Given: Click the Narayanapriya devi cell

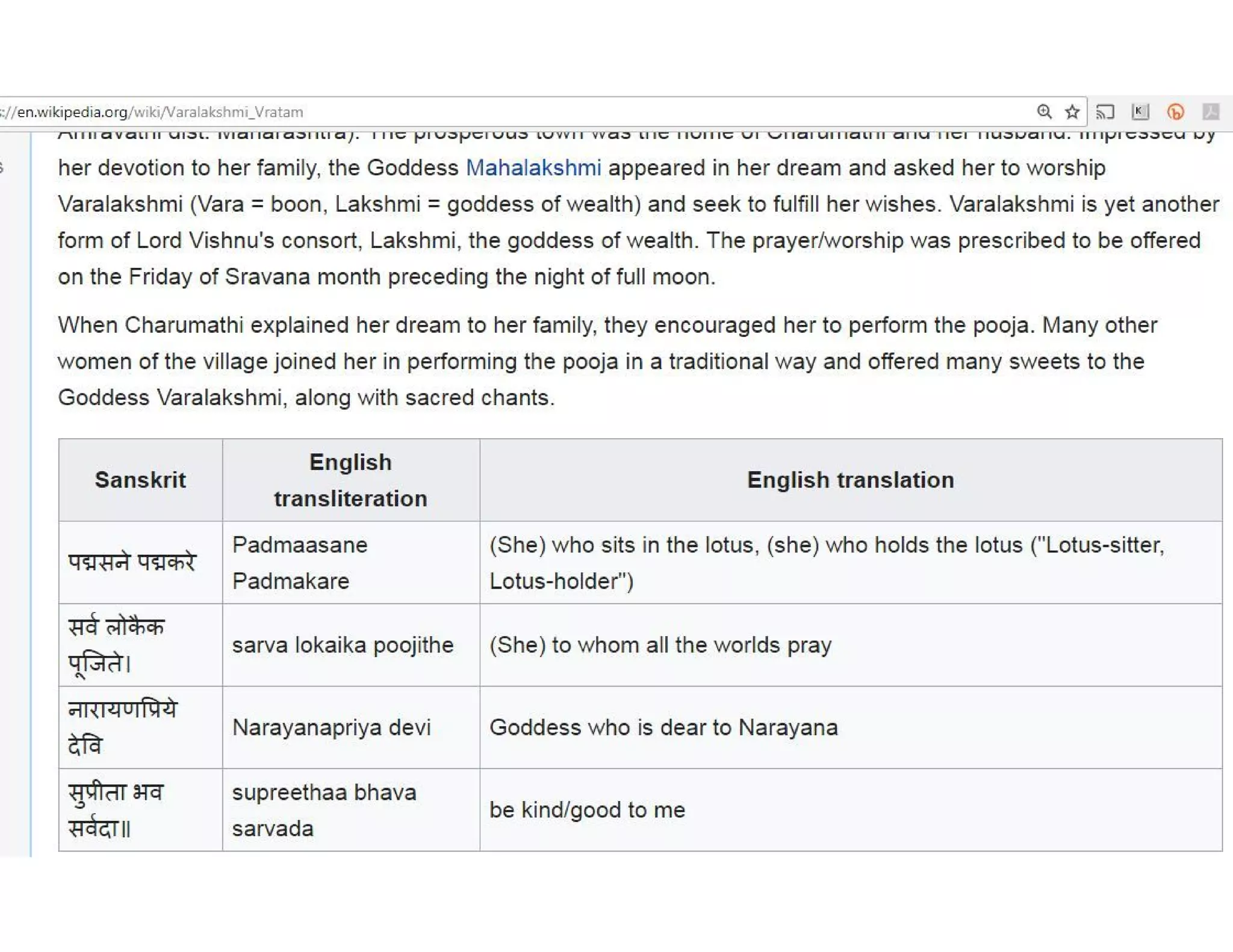Looking at the screenshot, I should click(x=332, y=728).
